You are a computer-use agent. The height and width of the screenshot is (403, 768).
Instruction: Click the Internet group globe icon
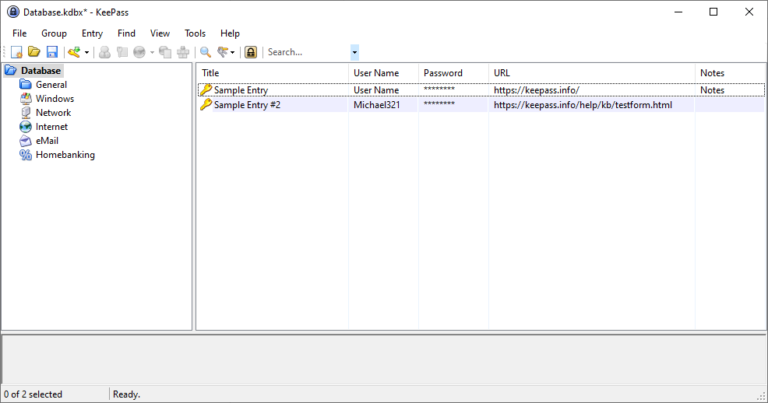coord(25,127)
